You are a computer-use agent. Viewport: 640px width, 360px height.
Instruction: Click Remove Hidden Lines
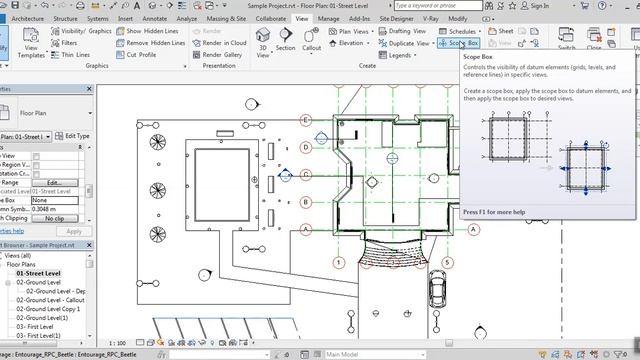coord(151,43)
